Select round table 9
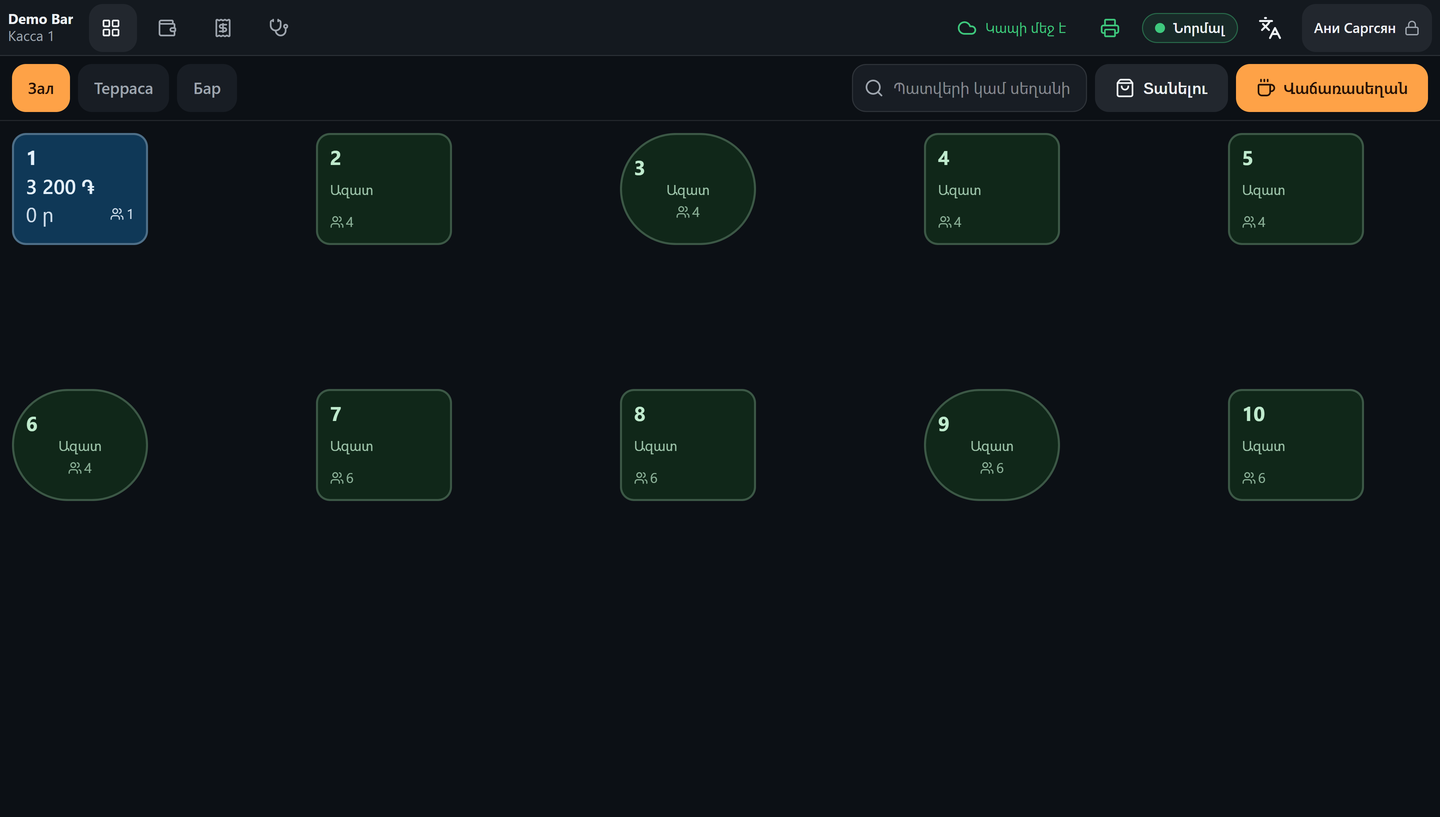The image size is (1440, 817). click(x=992, y=445)
